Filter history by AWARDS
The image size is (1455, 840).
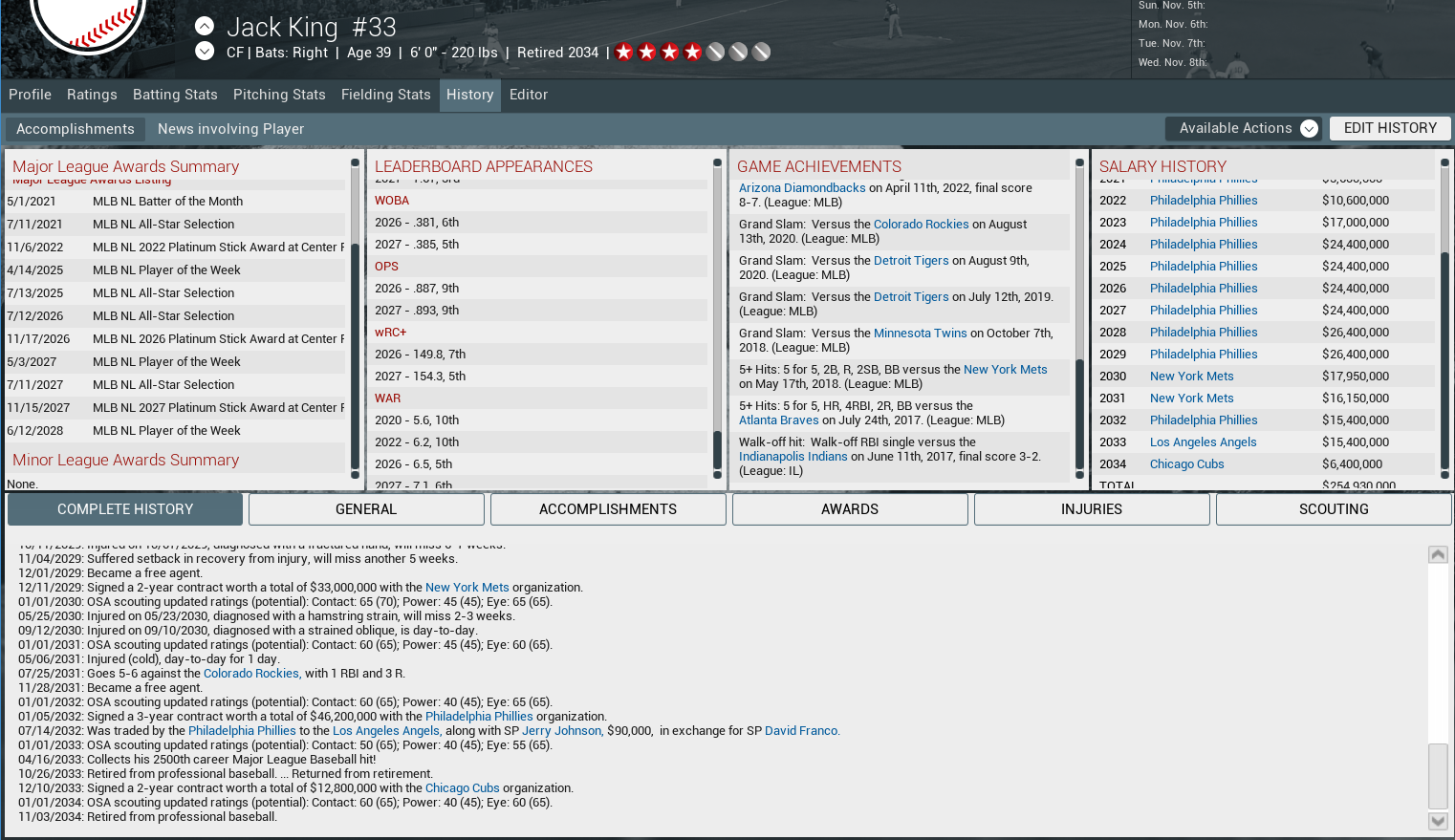coord(850,509)
